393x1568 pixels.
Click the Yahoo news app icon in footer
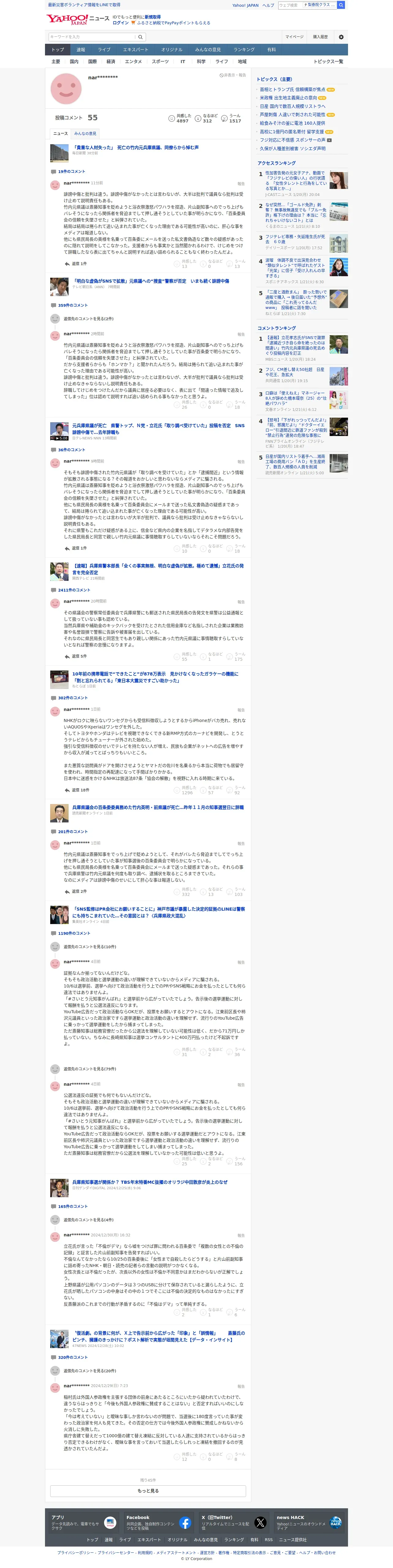coord(110,1523)
